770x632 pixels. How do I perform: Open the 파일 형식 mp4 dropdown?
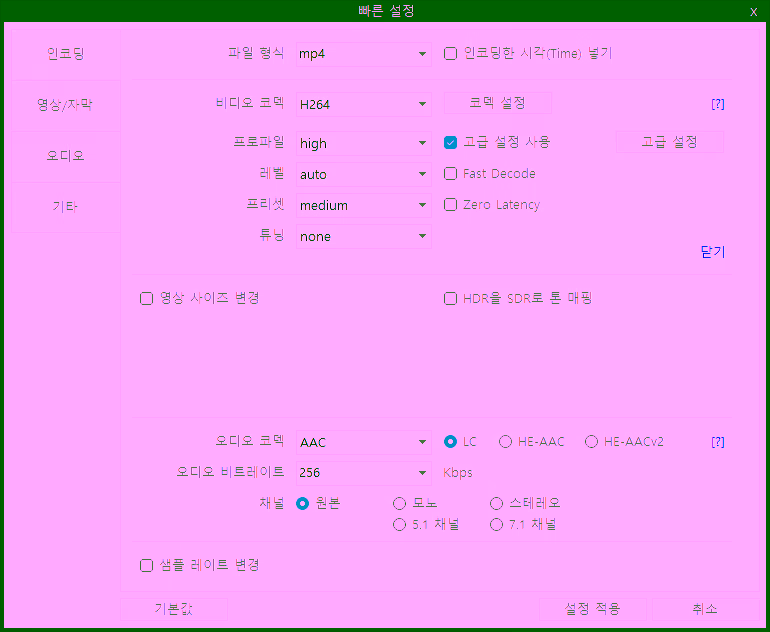coord(363,54)
